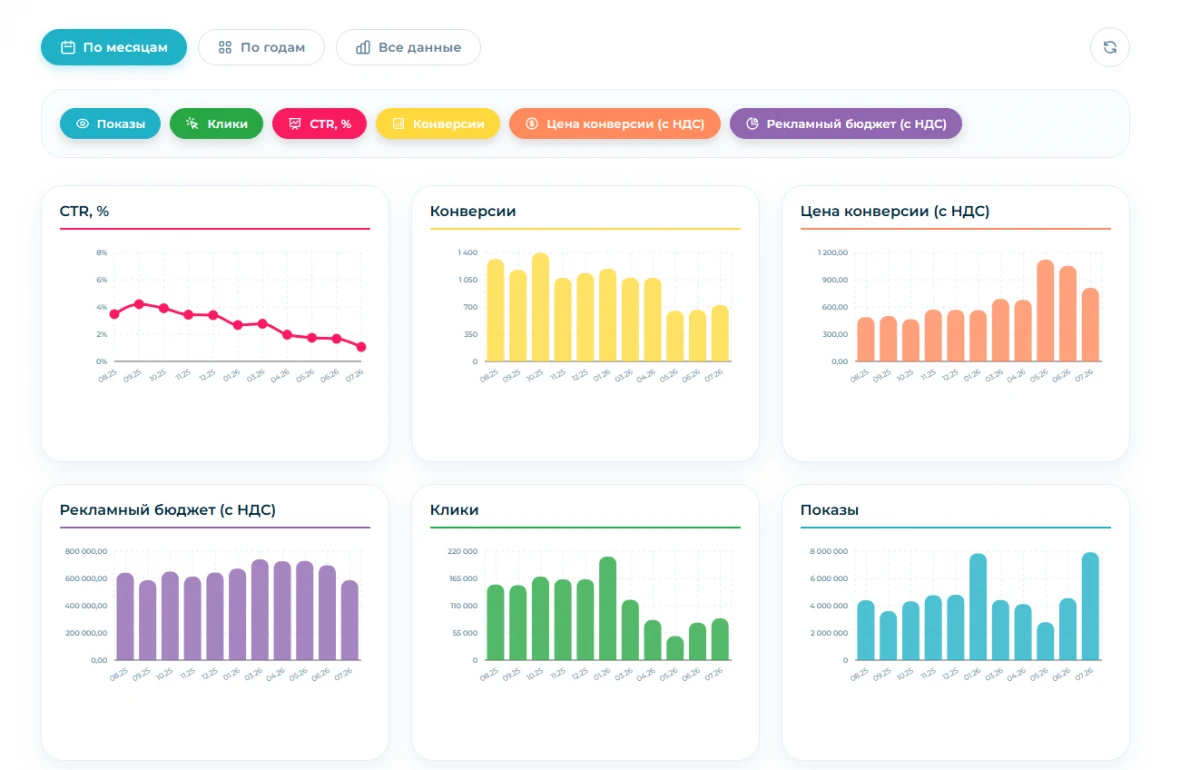Click the 12.25 bar in Рекламный бюджет chart

[x=215, y=616]
